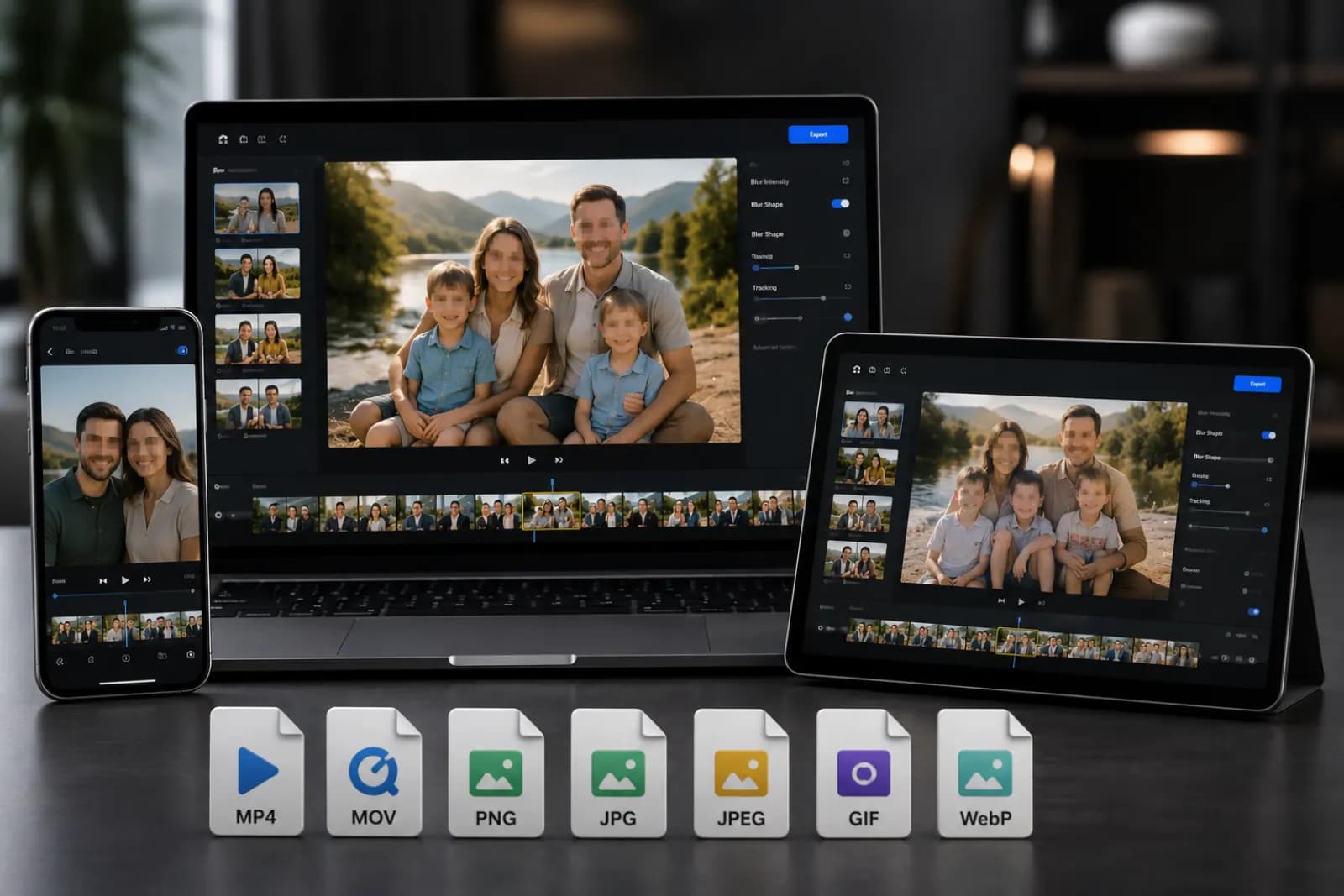Screen dimensions: 1344x896
Task: Skip to previous frame on the laptop player
Action: coord(505,460)
